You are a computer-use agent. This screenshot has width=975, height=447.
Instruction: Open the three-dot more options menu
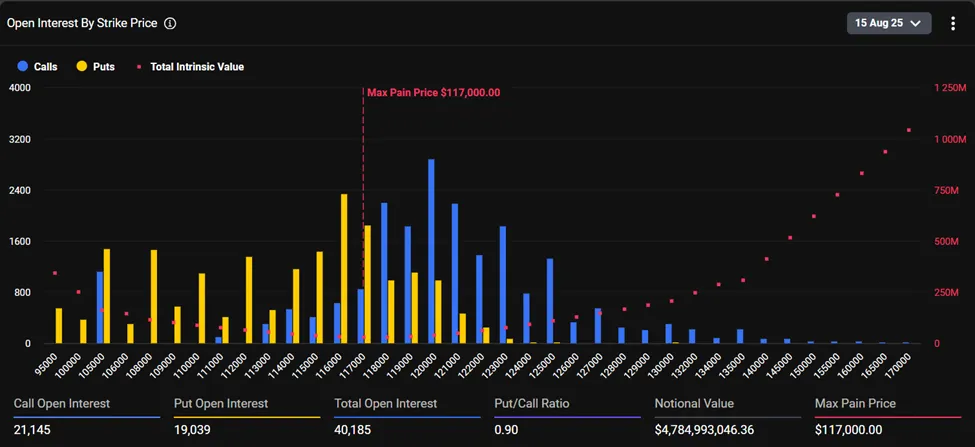point(952,23)
